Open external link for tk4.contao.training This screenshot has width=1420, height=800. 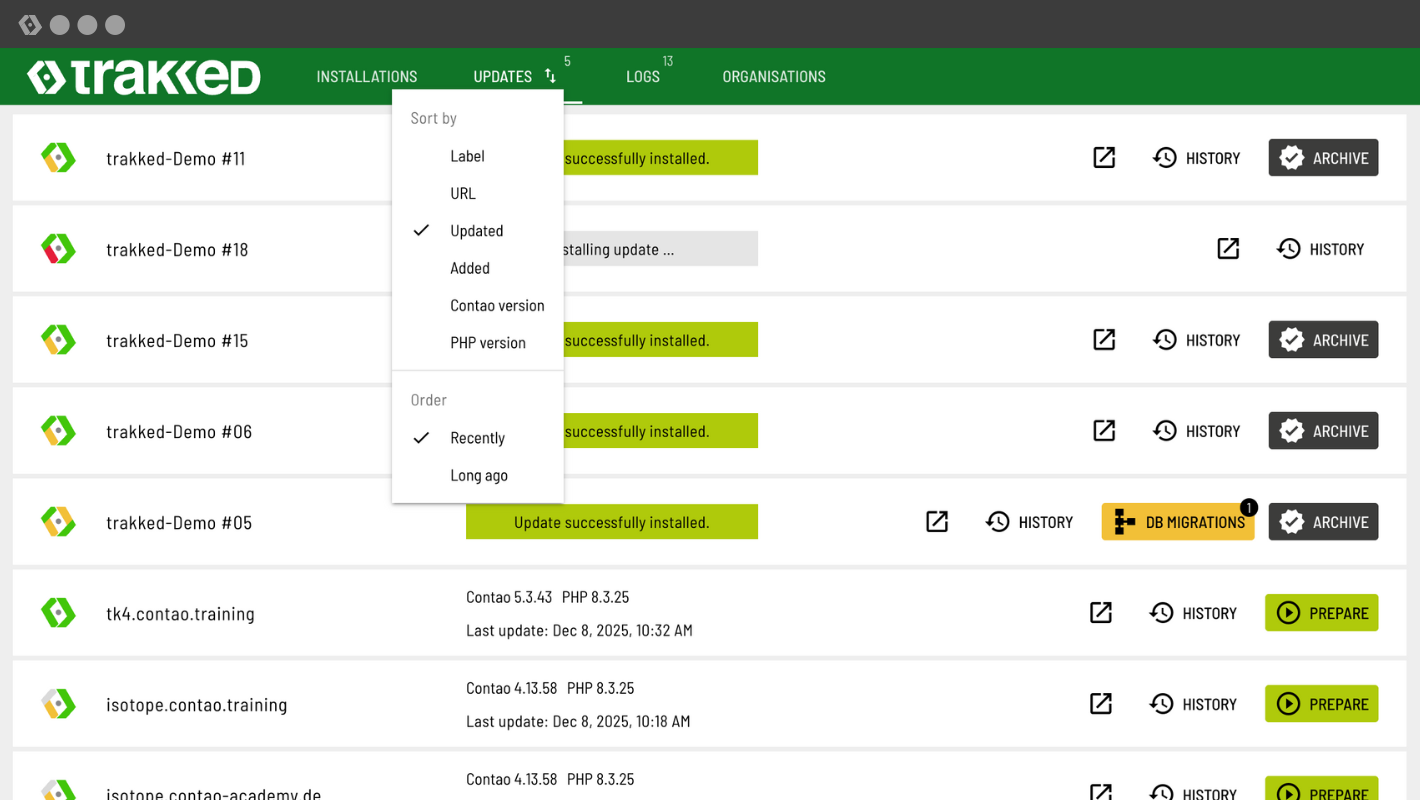coord(1101,613)
